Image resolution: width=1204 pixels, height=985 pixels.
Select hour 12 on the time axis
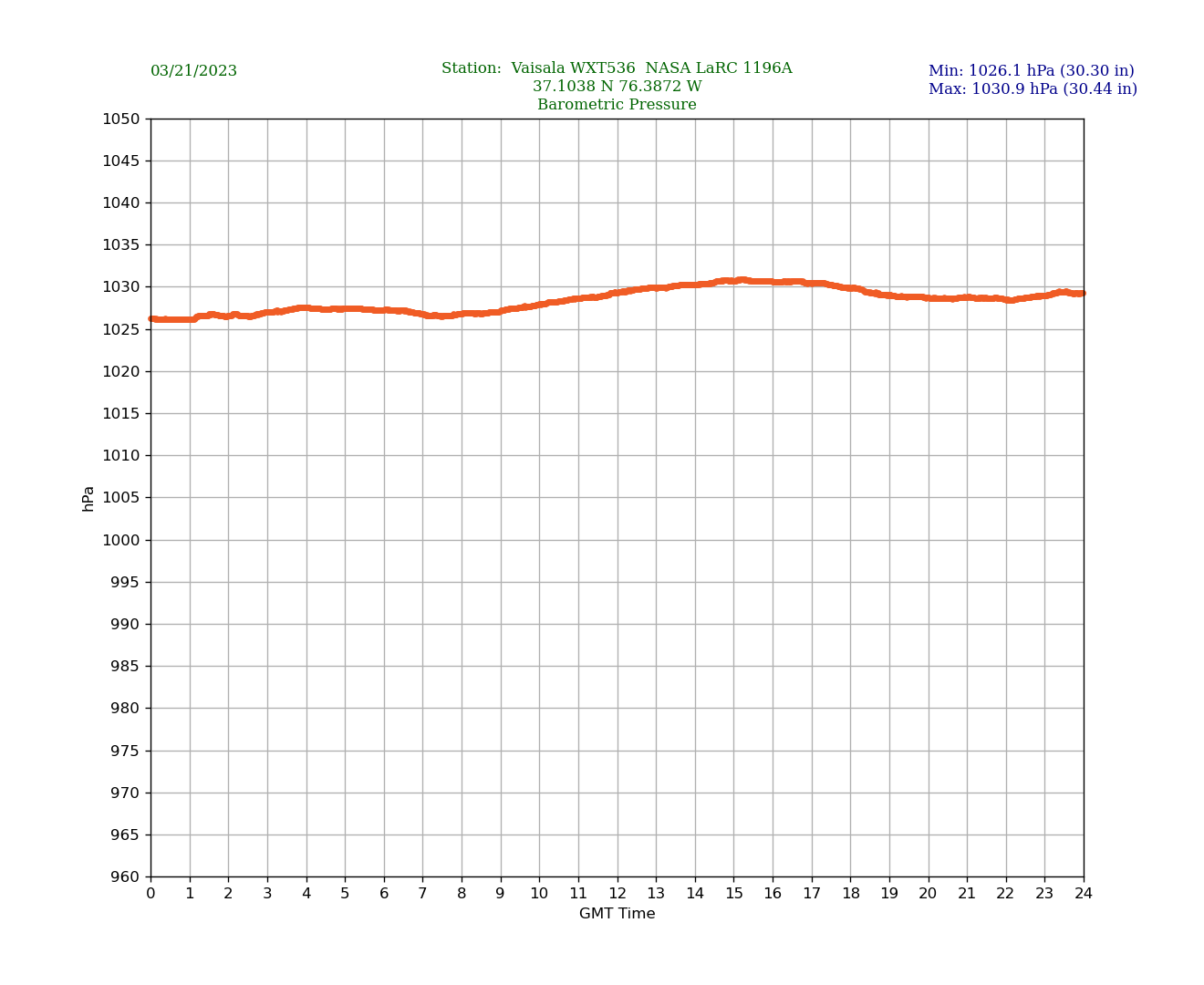coord(618,894)
